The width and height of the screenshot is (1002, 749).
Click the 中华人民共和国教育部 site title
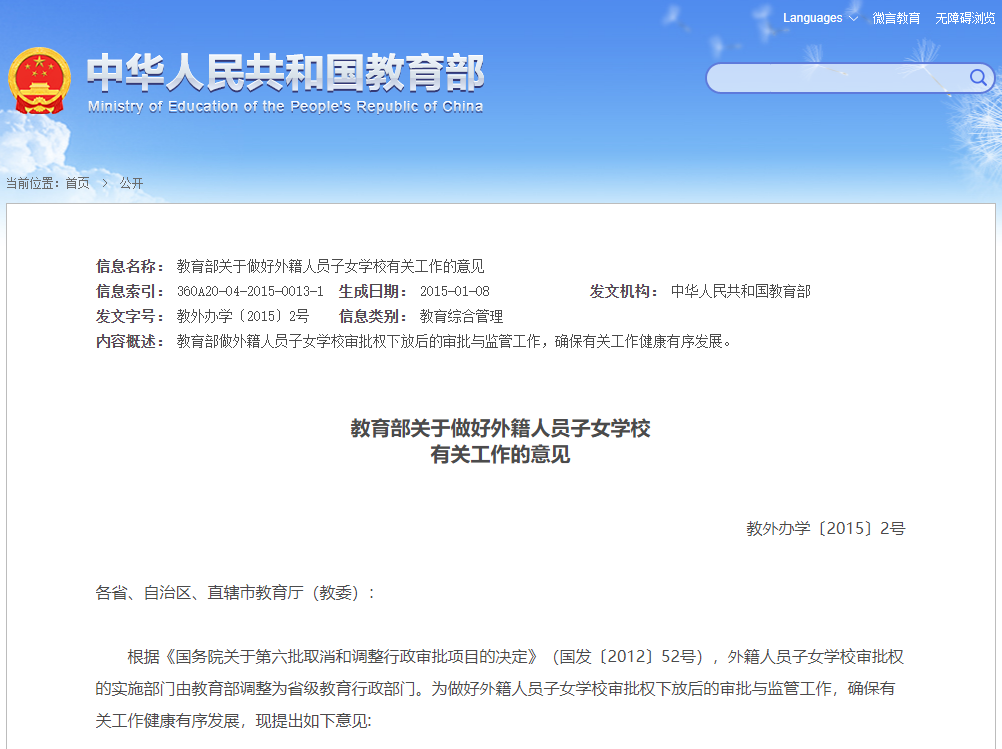coord(285,73)
